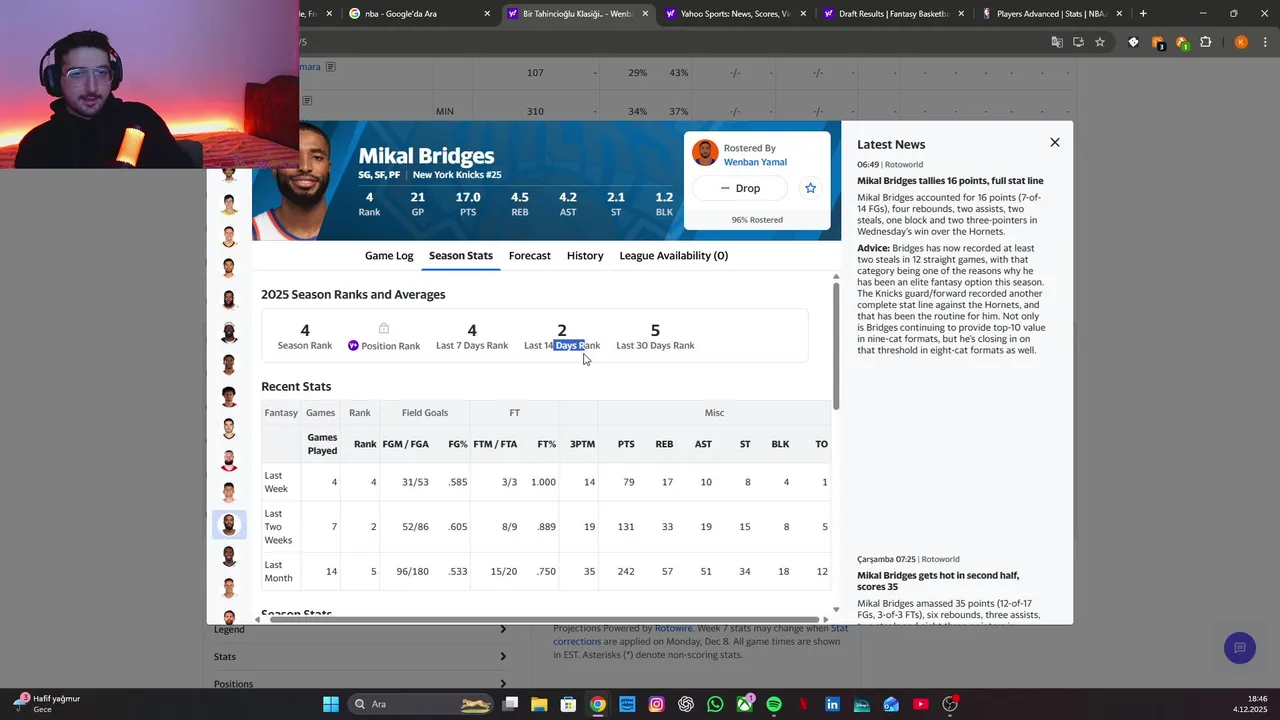1280x720 pixels.
Task: Click the scroll up arrow in player card
Action: 836,276
